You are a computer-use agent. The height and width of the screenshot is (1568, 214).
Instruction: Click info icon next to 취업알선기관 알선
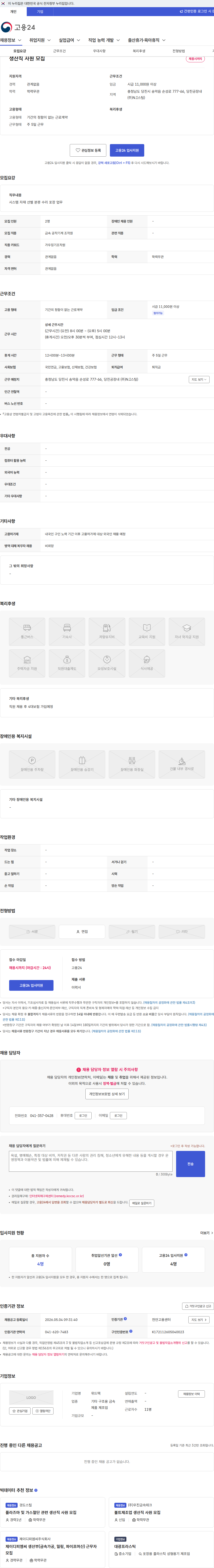(120, 1255)
